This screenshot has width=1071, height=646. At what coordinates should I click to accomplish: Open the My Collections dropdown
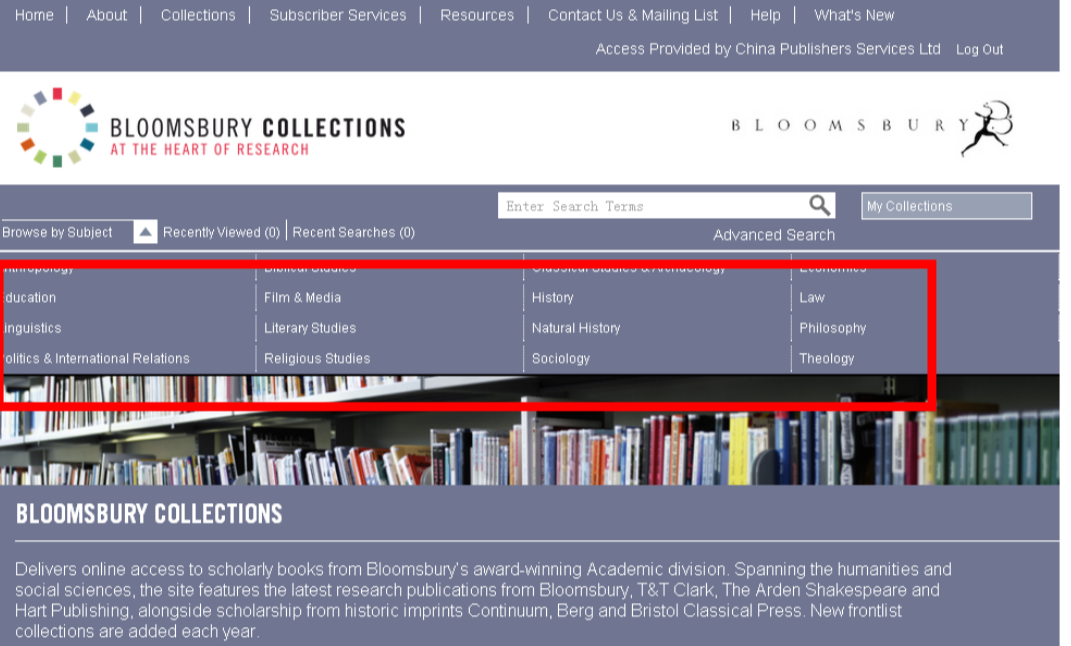click(x=946, y=206)
